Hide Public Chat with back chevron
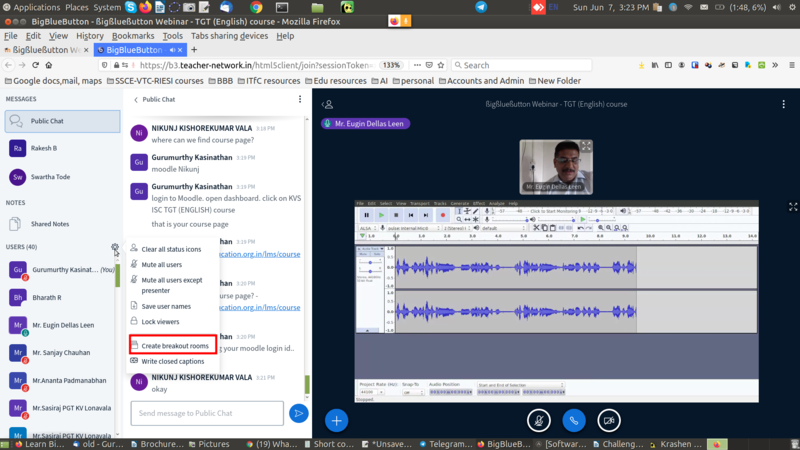Screen dimensions: 800x450 (136, 99)
